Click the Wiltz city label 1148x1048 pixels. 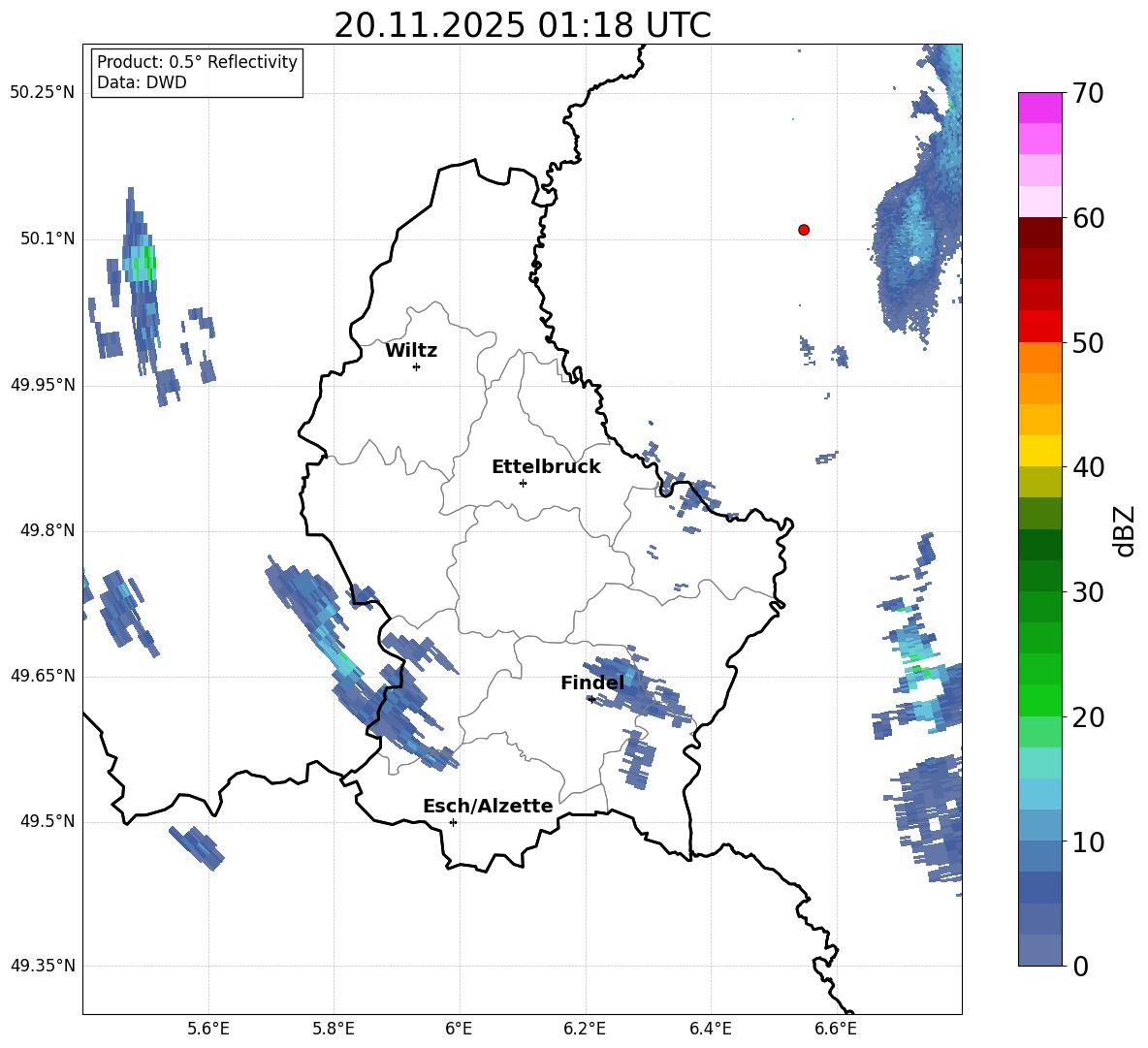tap(411, 351)
